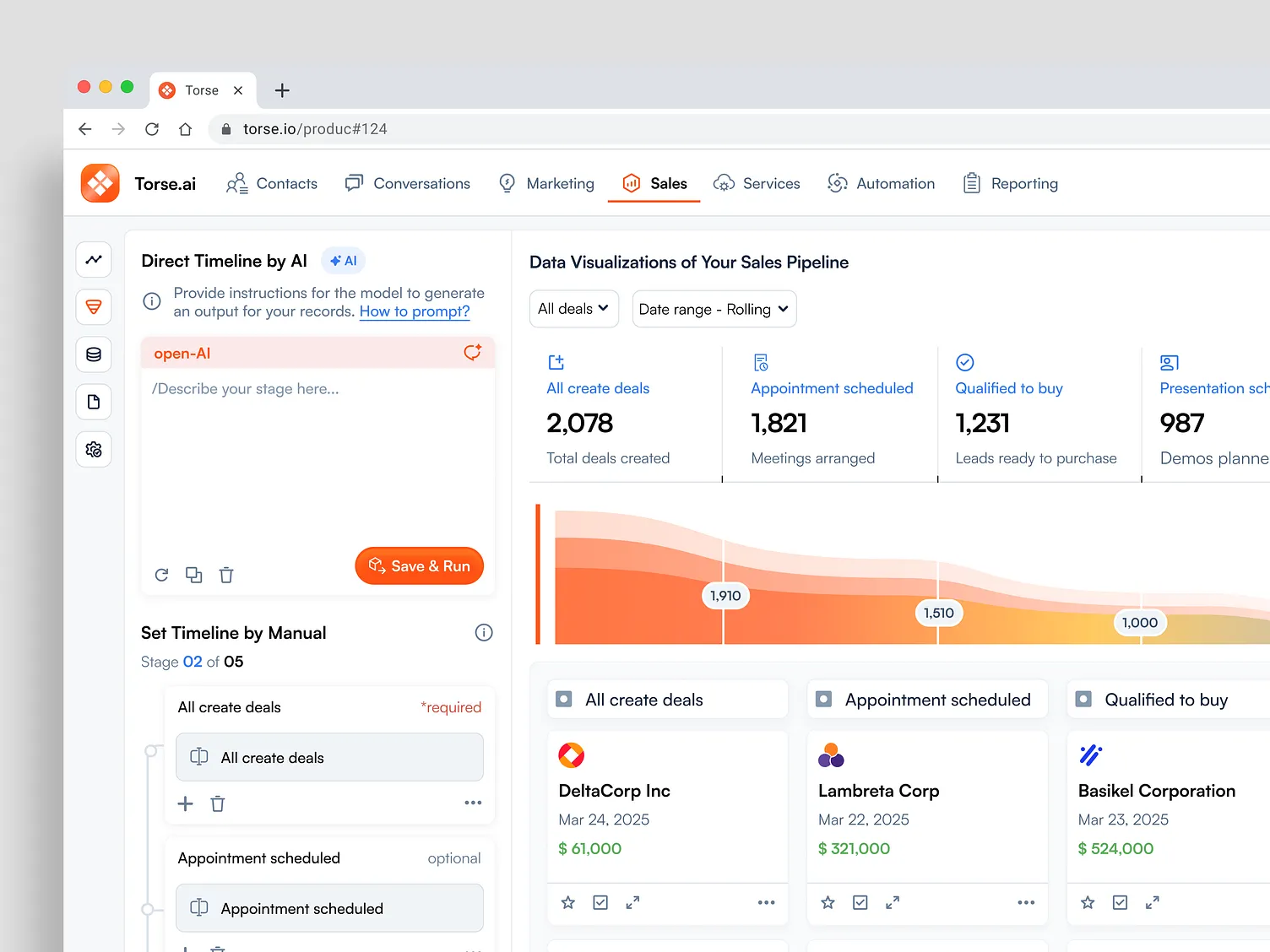This screenshot has height=952, width=1270.
Task: Toggle the All create deals column checkbox
Action: 564,700
